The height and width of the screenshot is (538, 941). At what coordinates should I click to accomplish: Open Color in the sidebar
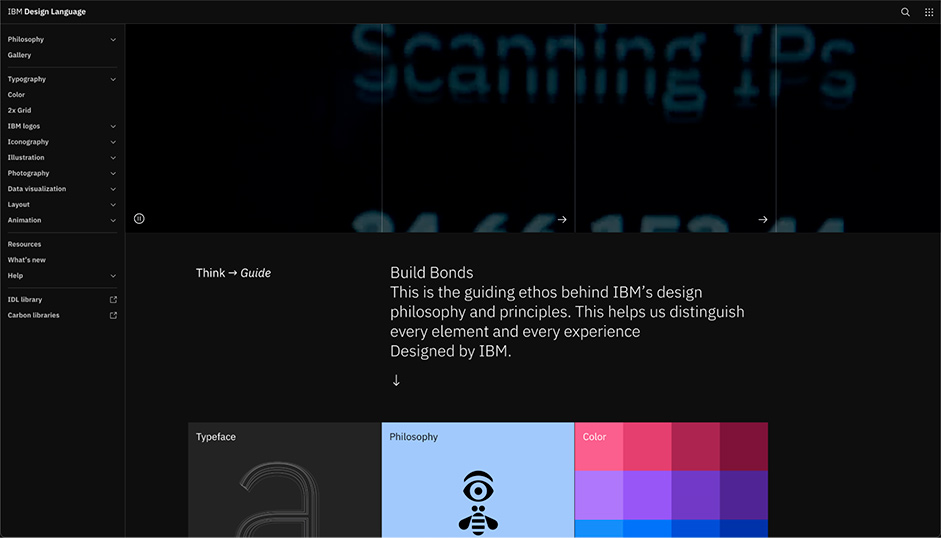(16, 95)
